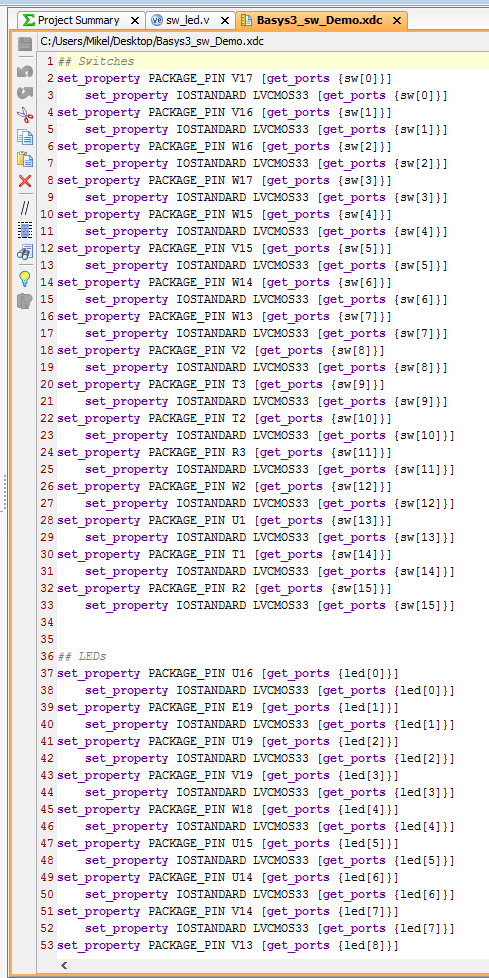This screenshot has width=489, height=978.
Task: Open language templates light bulb icon
Action: coord(24,278)
